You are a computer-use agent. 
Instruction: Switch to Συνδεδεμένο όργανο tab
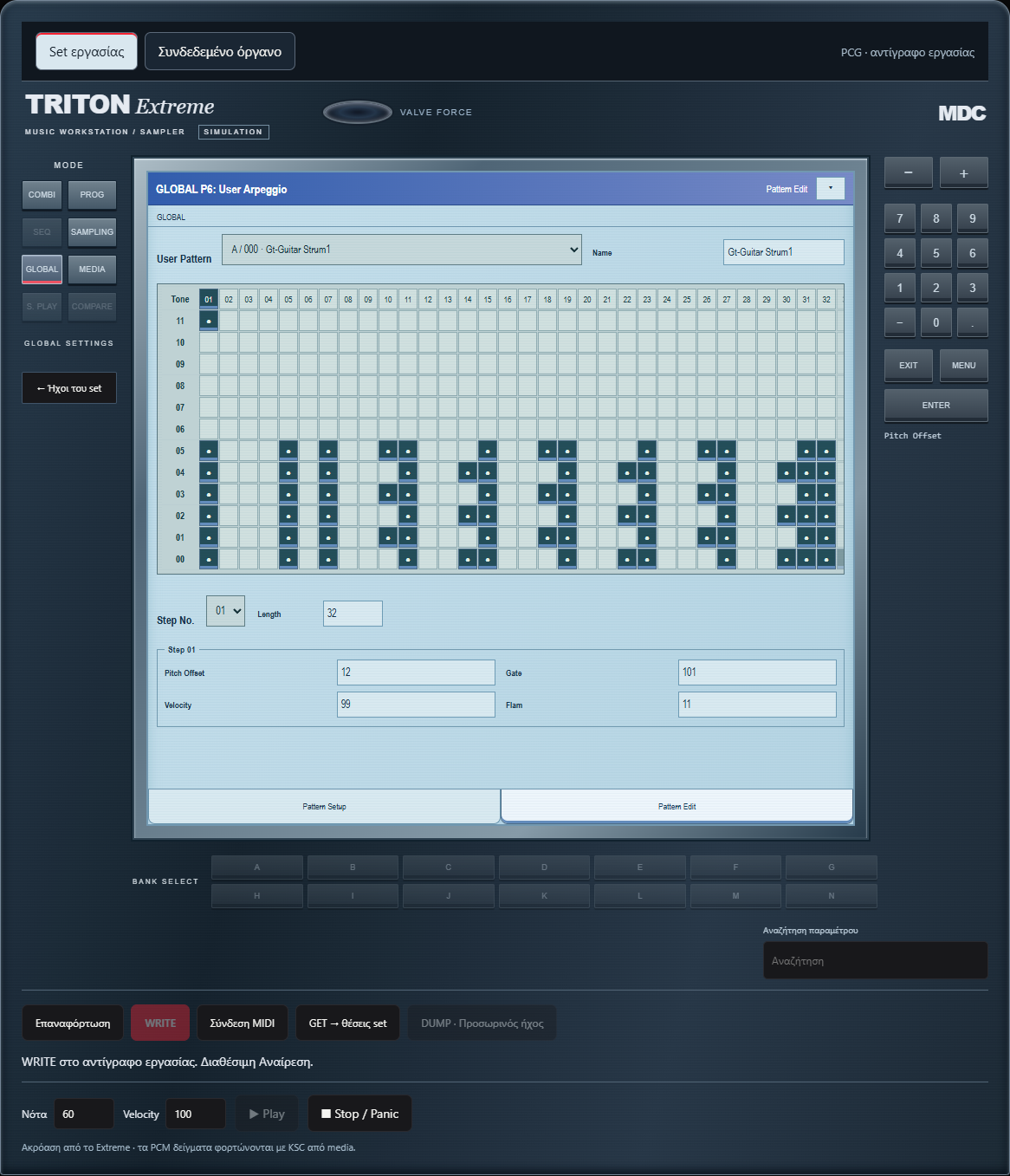tap(220, 51)
